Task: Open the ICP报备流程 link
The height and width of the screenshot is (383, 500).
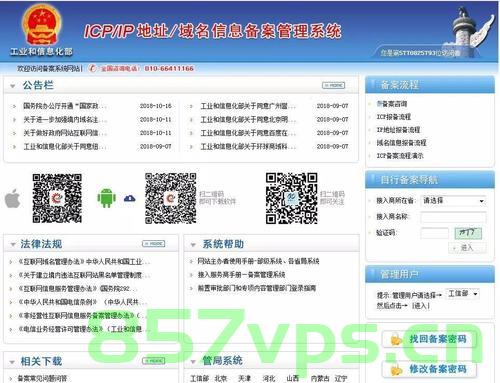Action: tap(394, 117)
